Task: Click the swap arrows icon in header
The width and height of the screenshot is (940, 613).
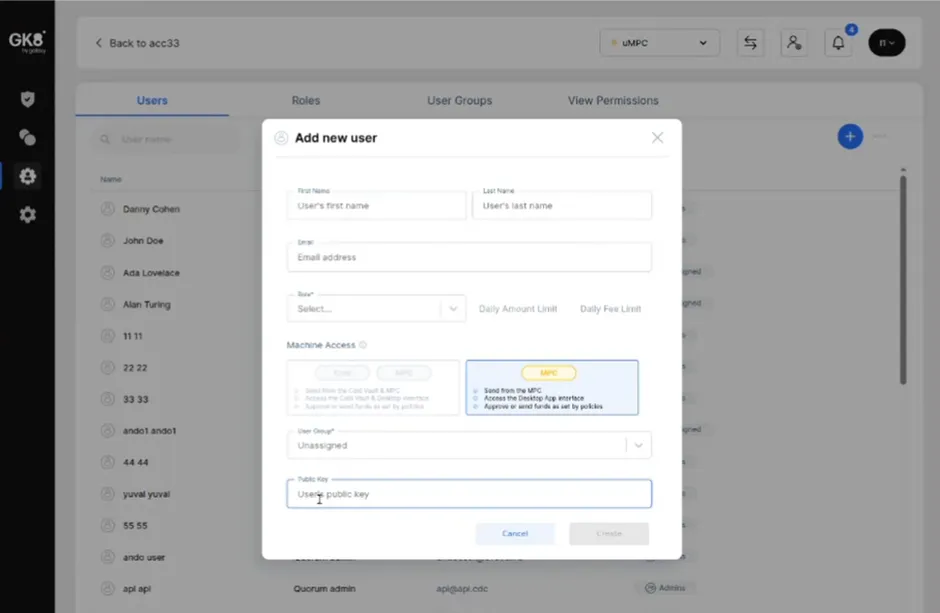Action: 750,43
